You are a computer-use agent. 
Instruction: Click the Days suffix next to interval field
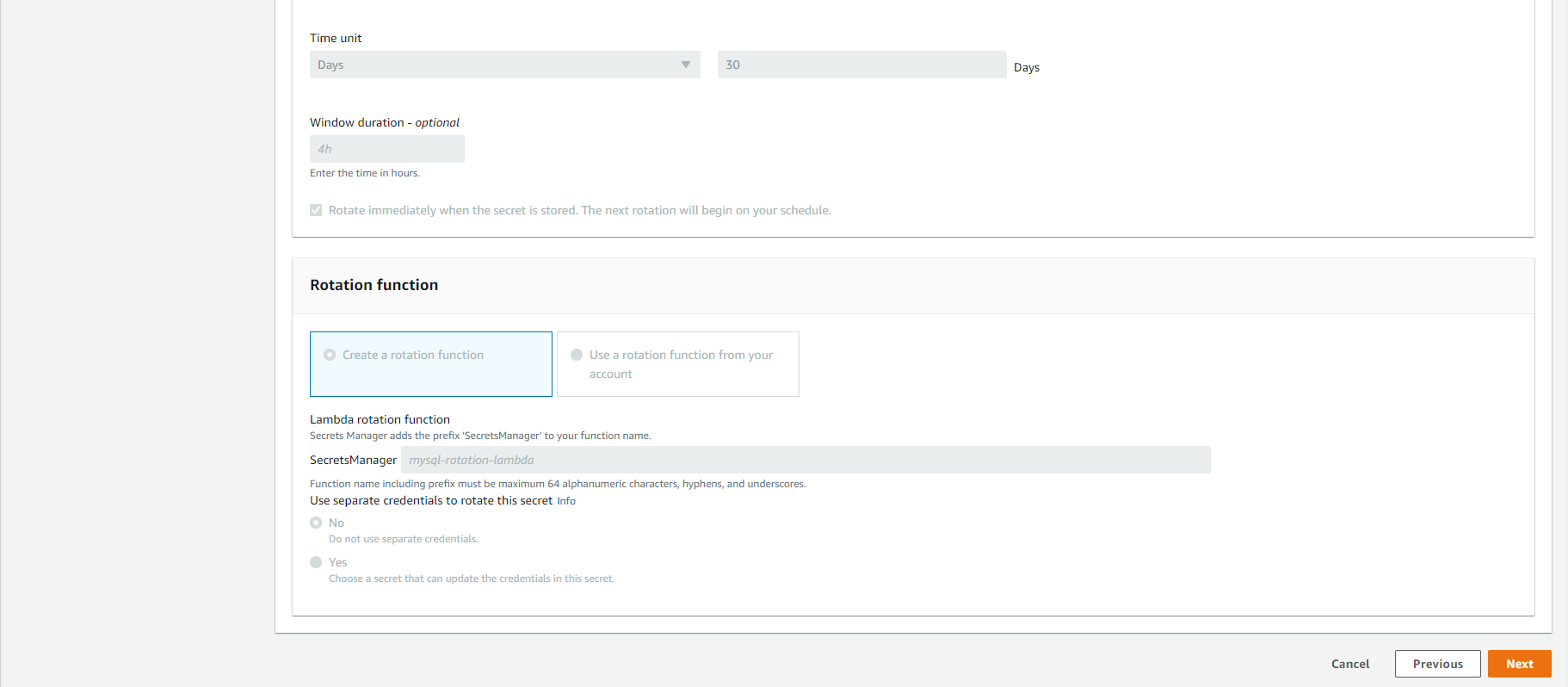tap(1027, 67)
